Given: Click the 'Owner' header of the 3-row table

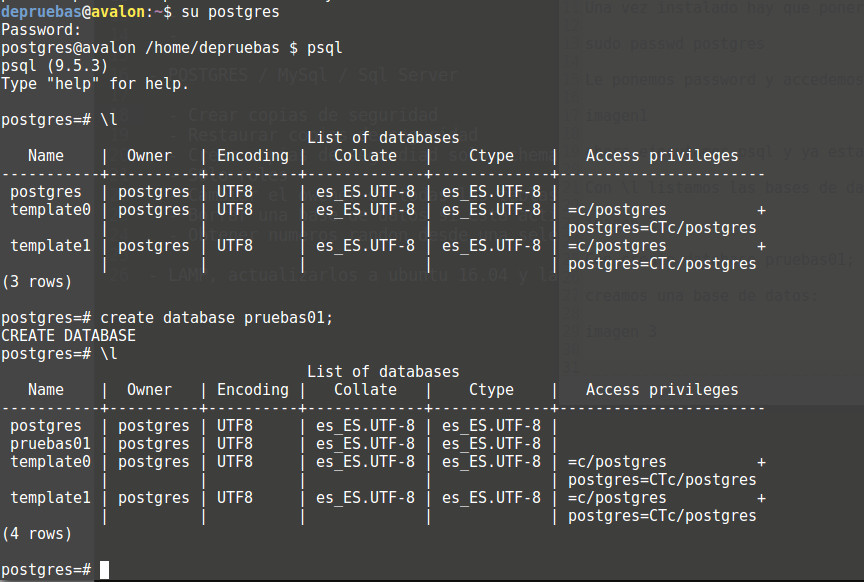Looking at the screenshot, I should click(x=149, y=156).
